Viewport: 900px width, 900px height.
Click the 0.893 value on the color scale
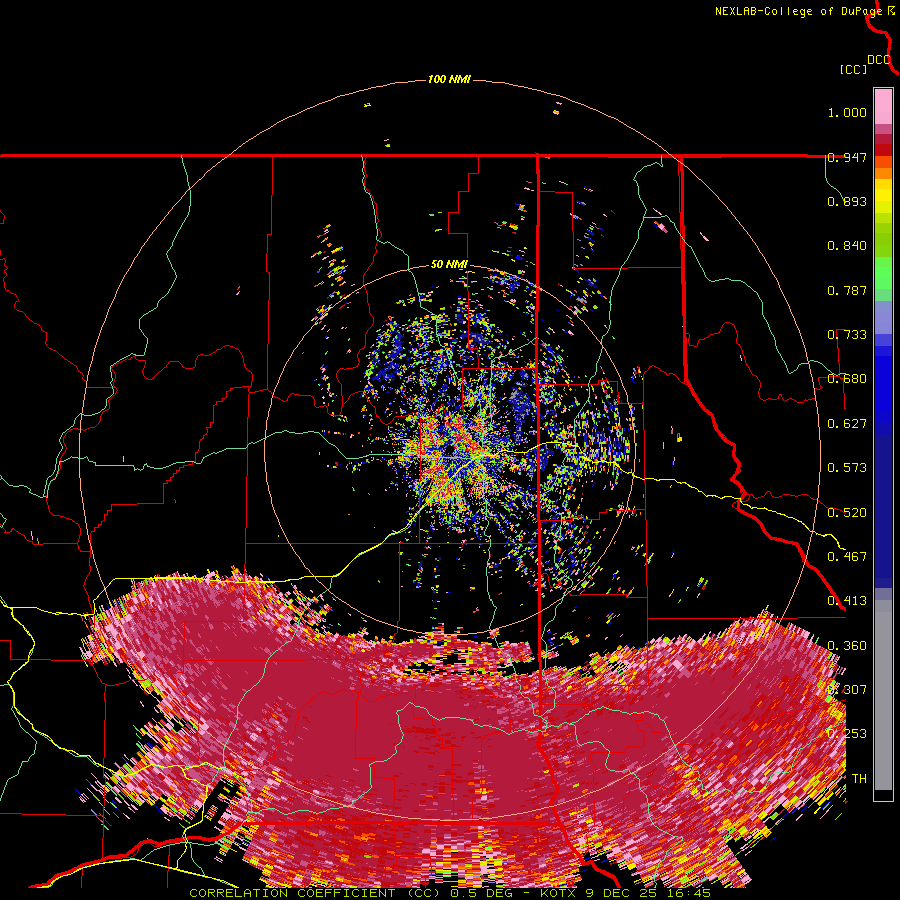point(847,201)
